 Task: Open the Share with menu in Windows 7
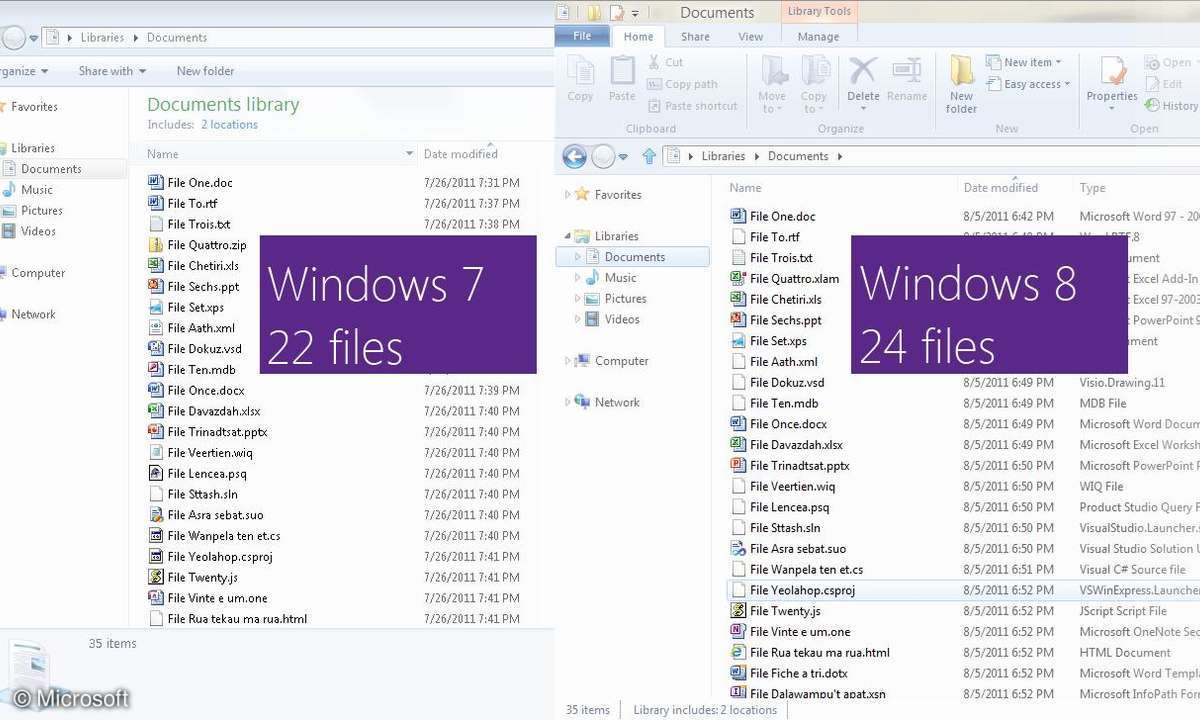point(112,71)
